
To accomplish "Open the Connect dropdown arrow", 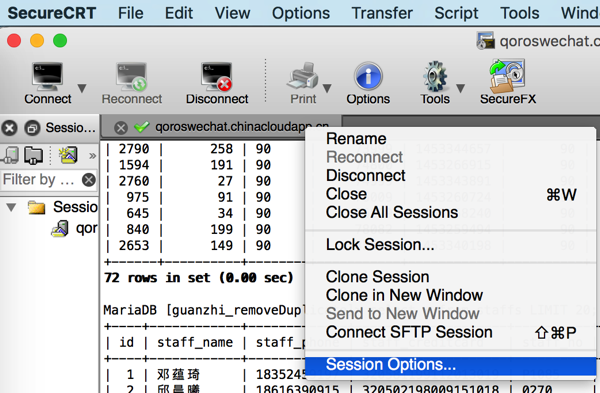I will 82,88.
